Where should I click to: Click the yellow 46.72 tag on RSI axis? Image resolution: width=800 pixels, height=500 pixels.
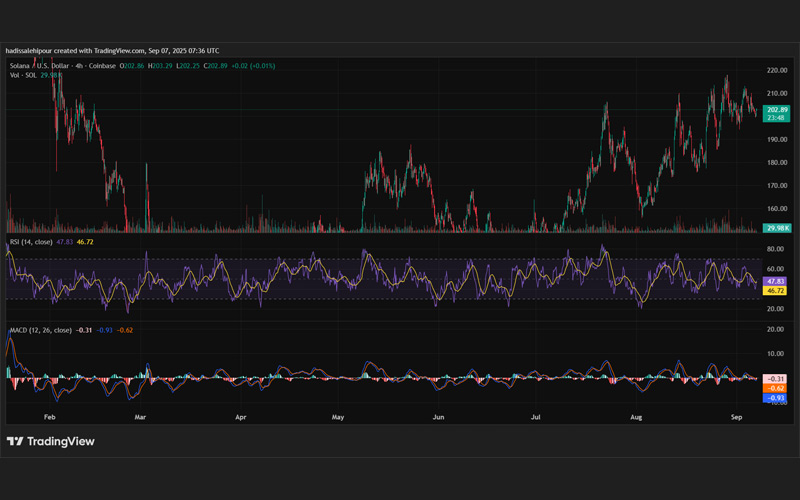click(x=775, y=290)
